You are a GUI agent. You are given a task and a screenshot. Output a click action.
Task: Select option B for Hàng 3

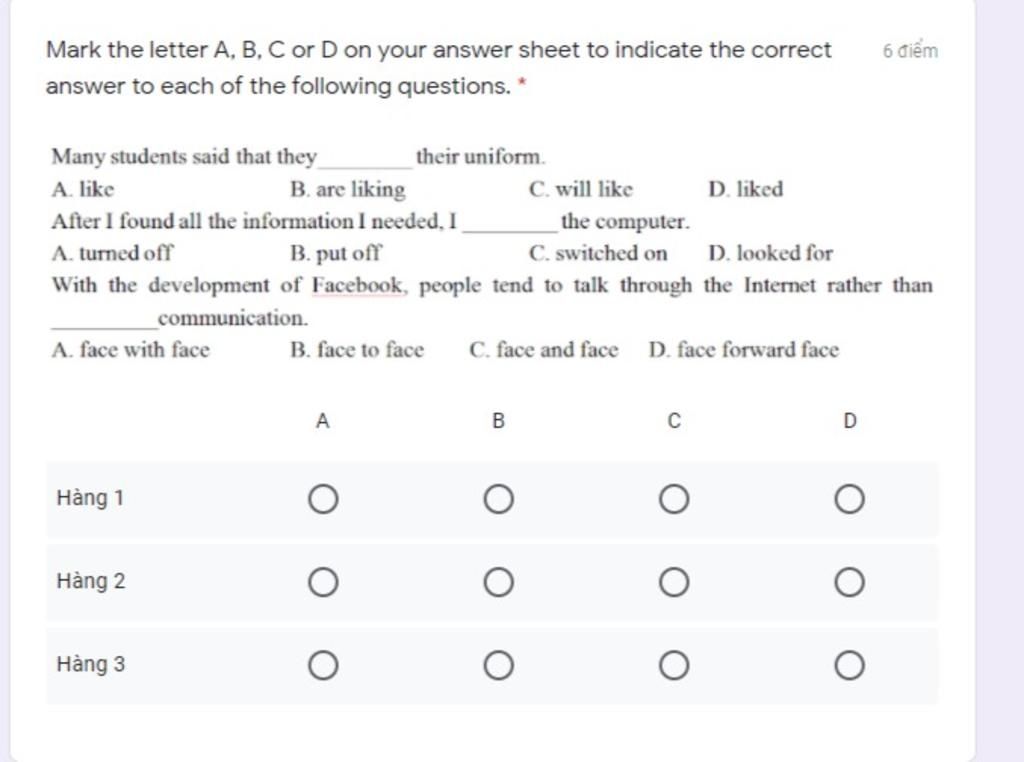(499, 665)
